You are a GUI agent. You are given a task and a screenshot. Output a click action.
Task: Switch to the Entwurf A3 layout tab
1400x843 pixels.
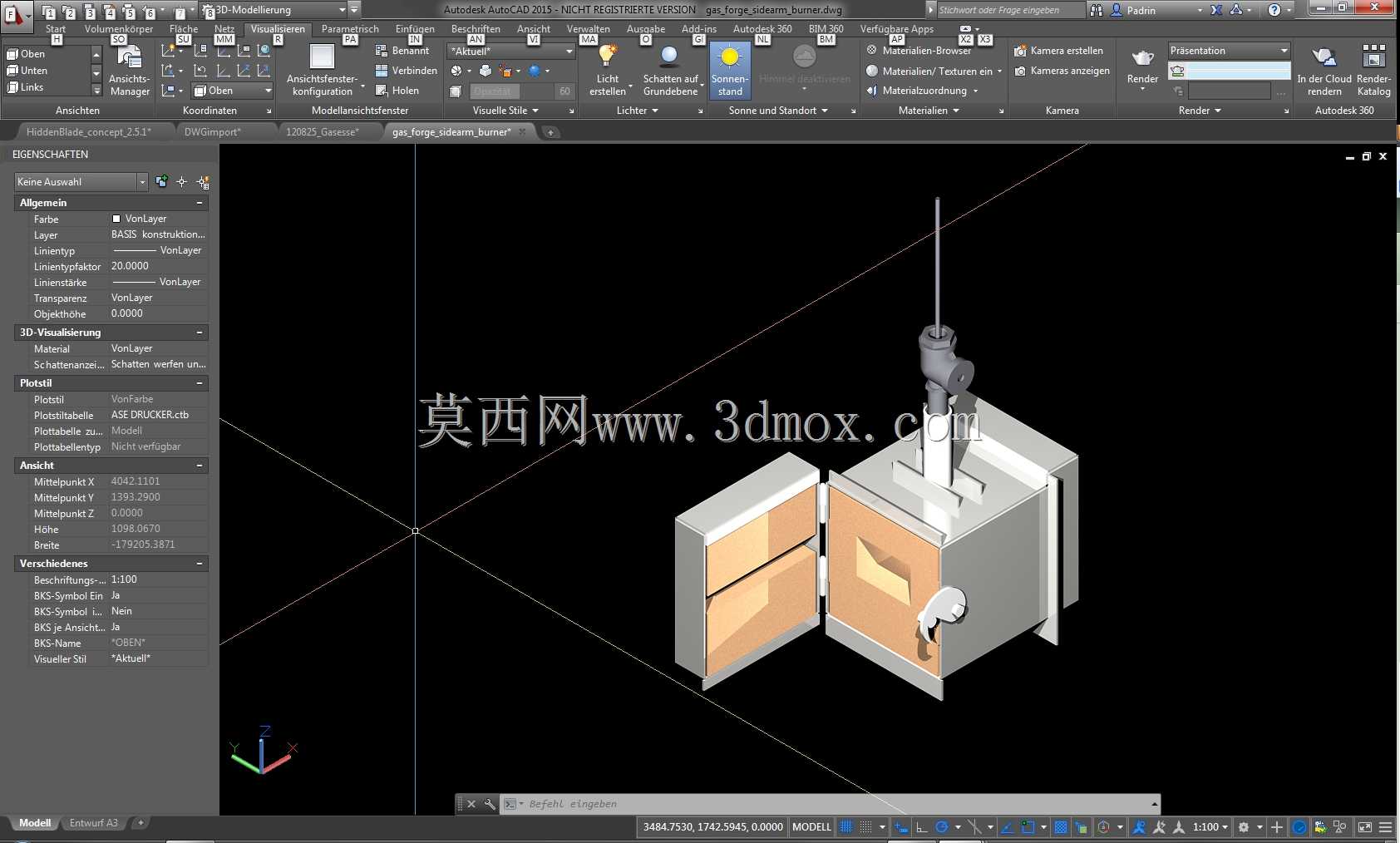(94, 823)
